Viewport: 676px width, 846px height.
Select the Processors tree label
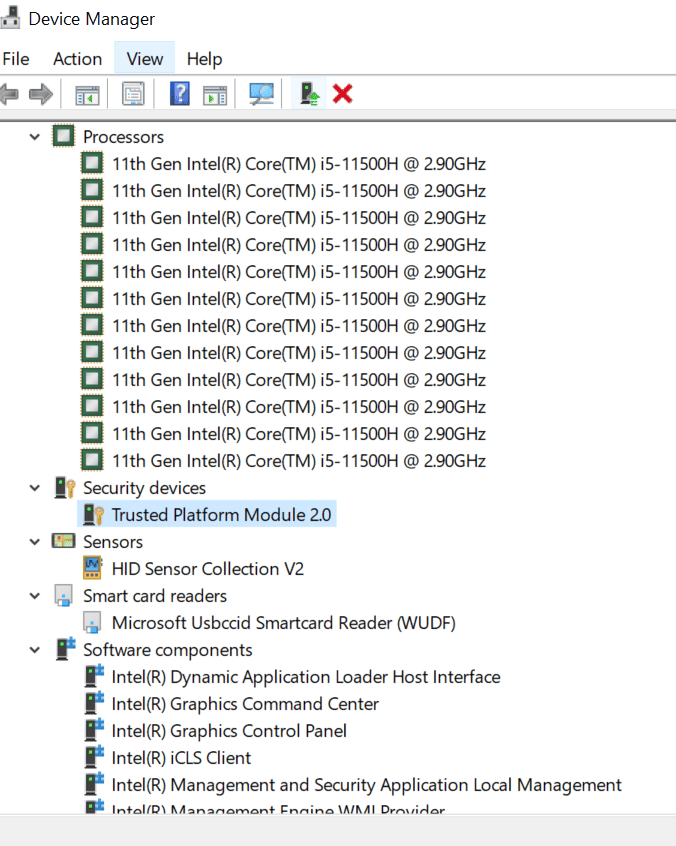pos(124,137)
